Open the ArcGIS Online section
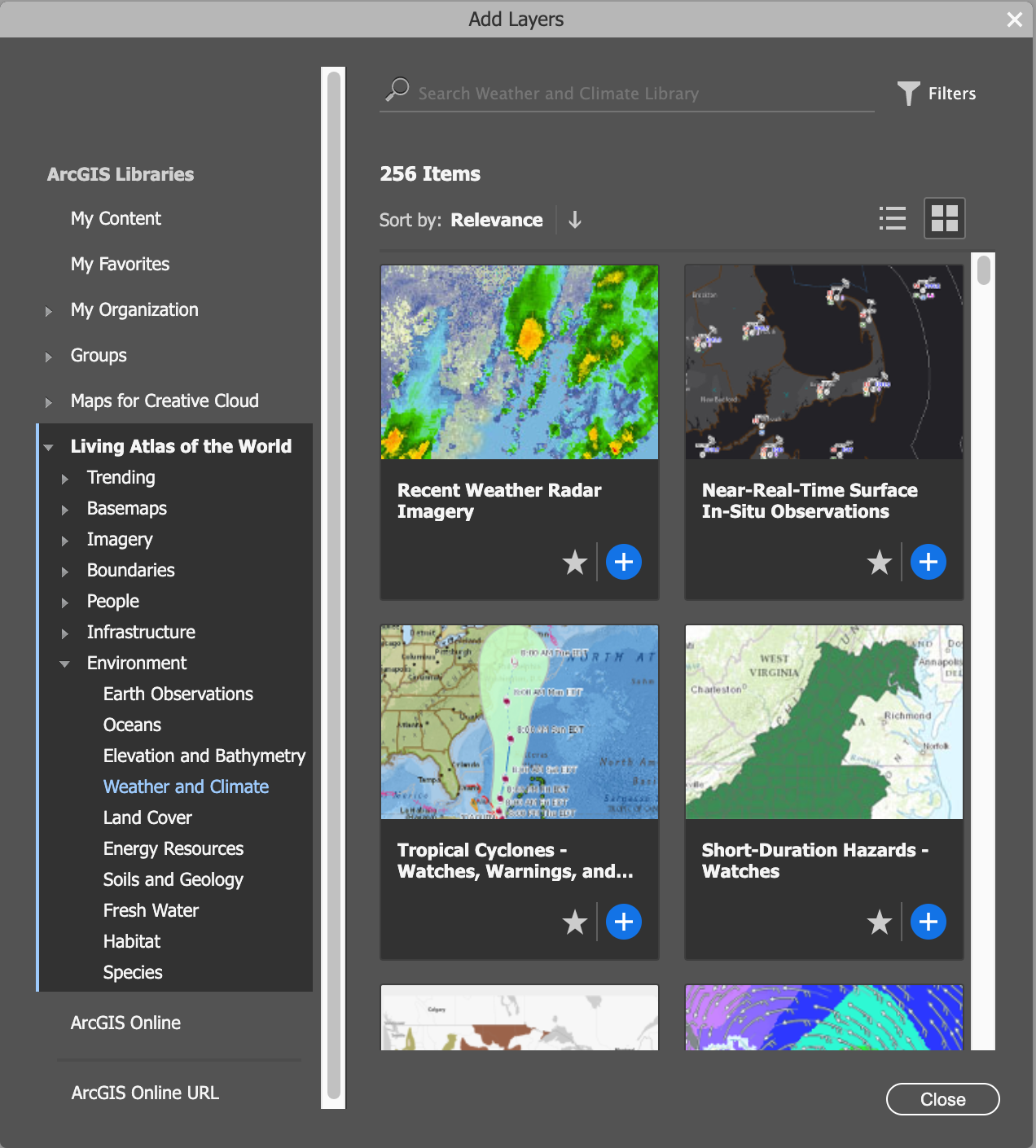Viewport: 1036px width, 1148px height. tap(125, 1023)
